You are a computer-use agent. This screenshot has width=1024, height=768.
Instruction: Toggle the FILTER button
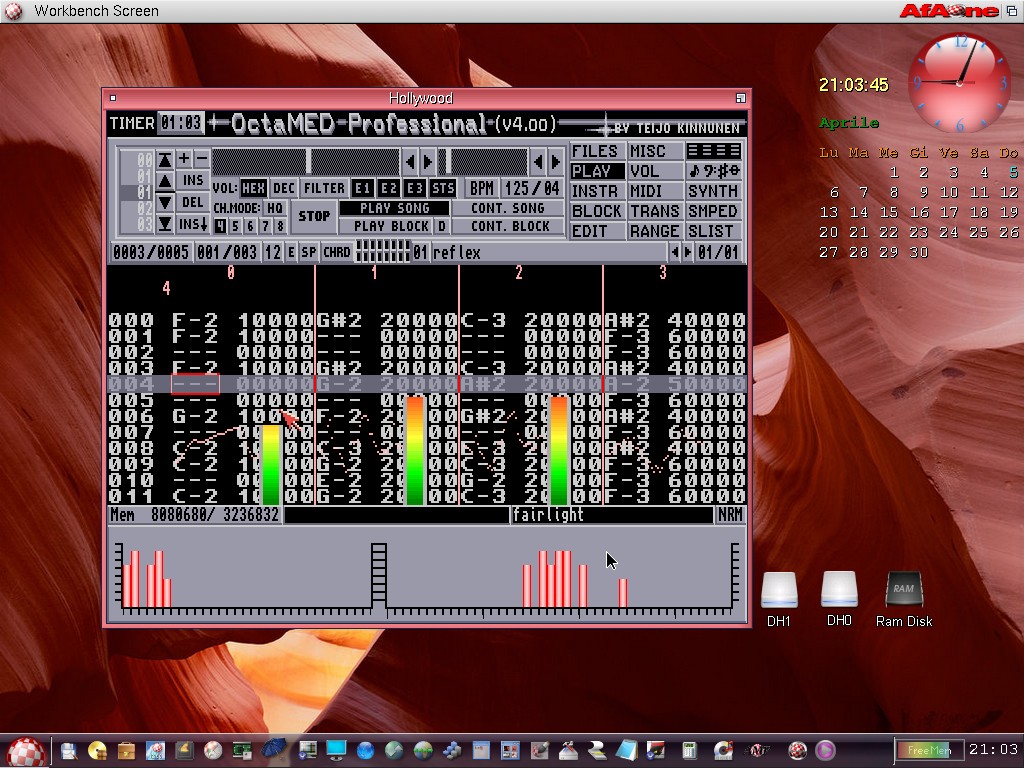tap(324, 188)
